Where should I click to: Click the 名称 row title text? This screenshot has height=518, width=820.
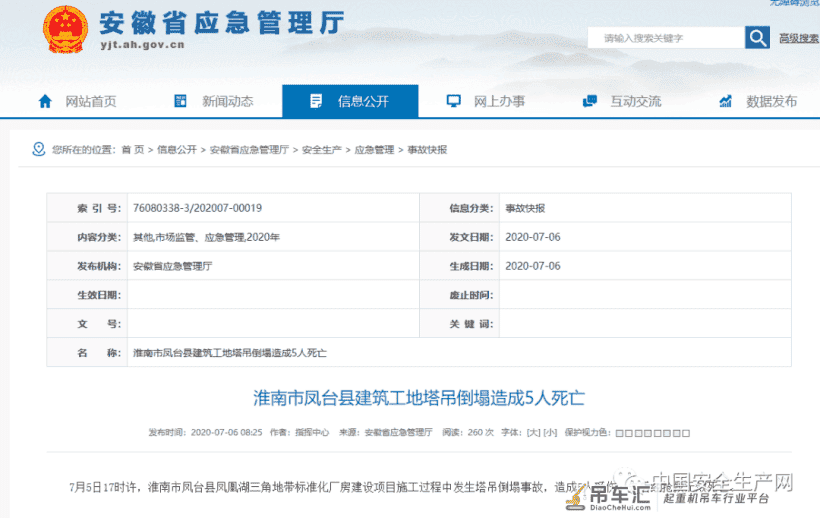(230, 353)
